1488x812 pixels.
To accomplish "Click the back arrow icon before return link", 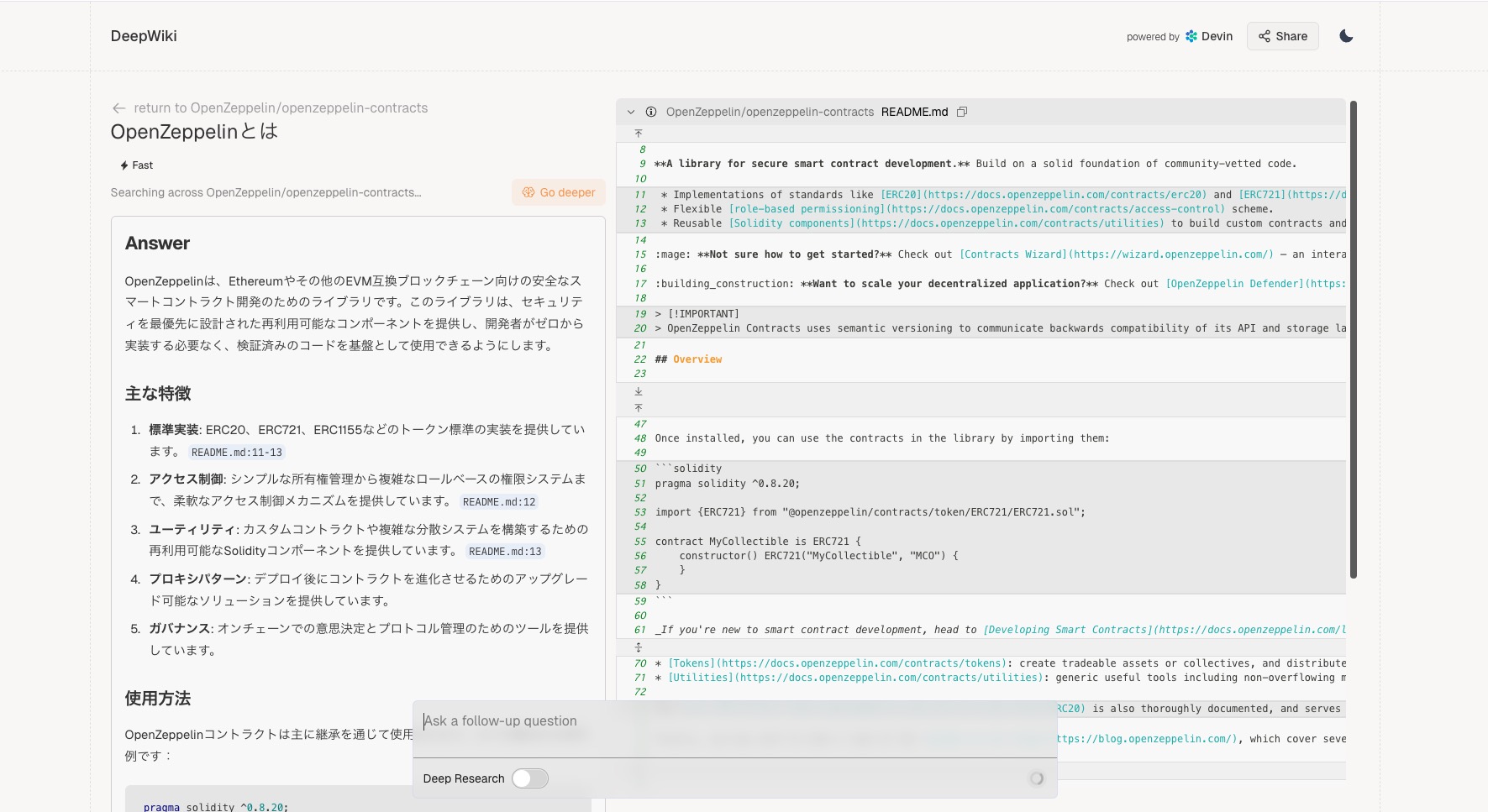I will tap(118, 108).
